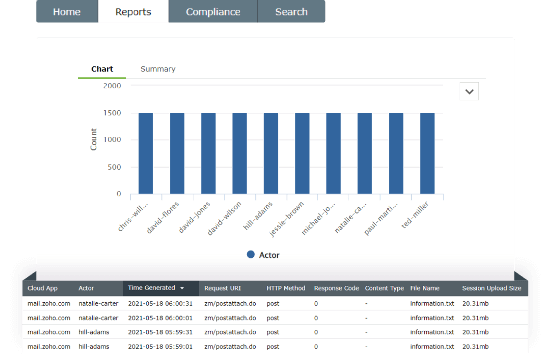Click the File Name column header
Viewport: 551px width, 364px height.
425,288
